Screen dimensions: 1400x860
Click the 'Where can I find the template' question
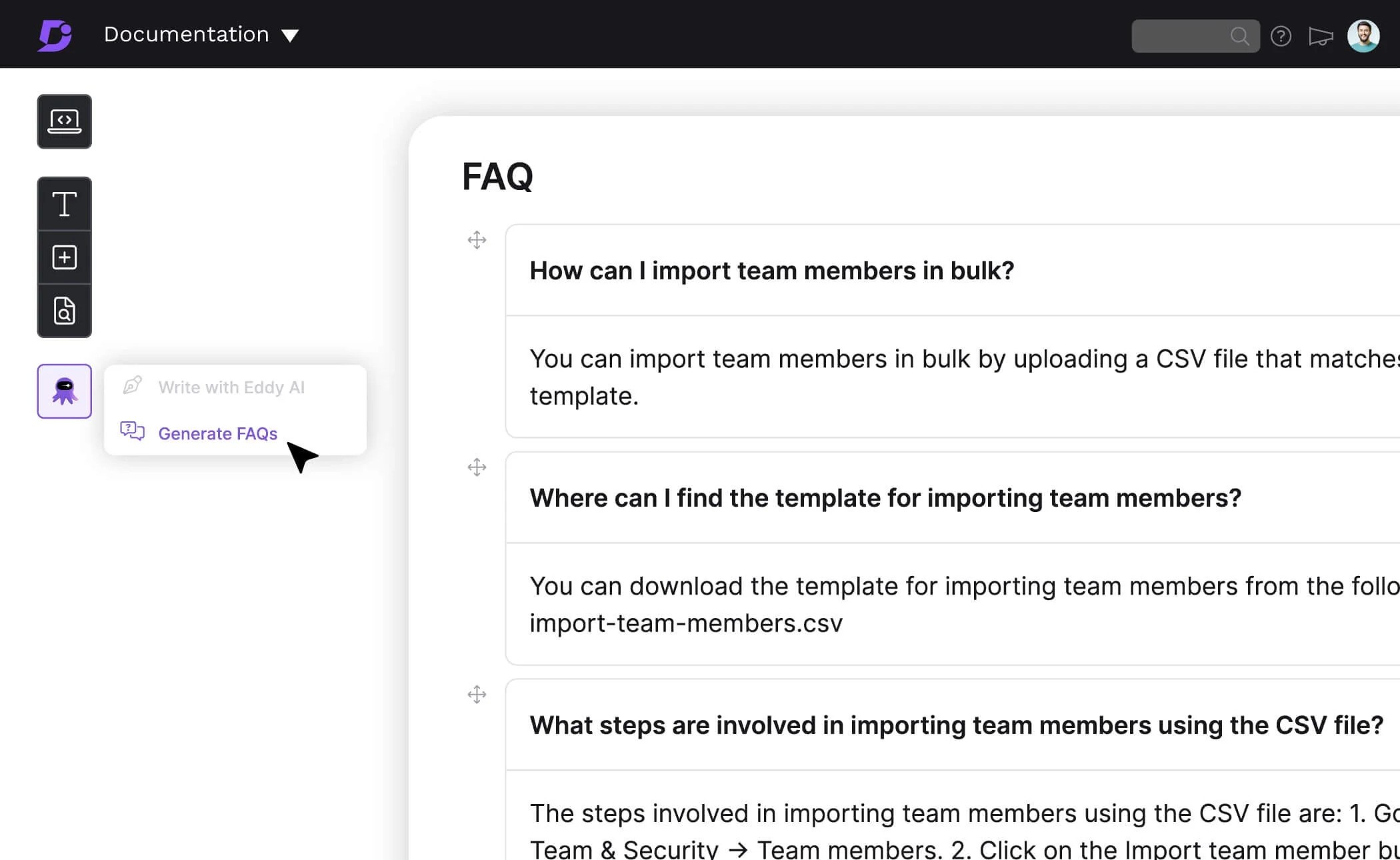(885, 498)
